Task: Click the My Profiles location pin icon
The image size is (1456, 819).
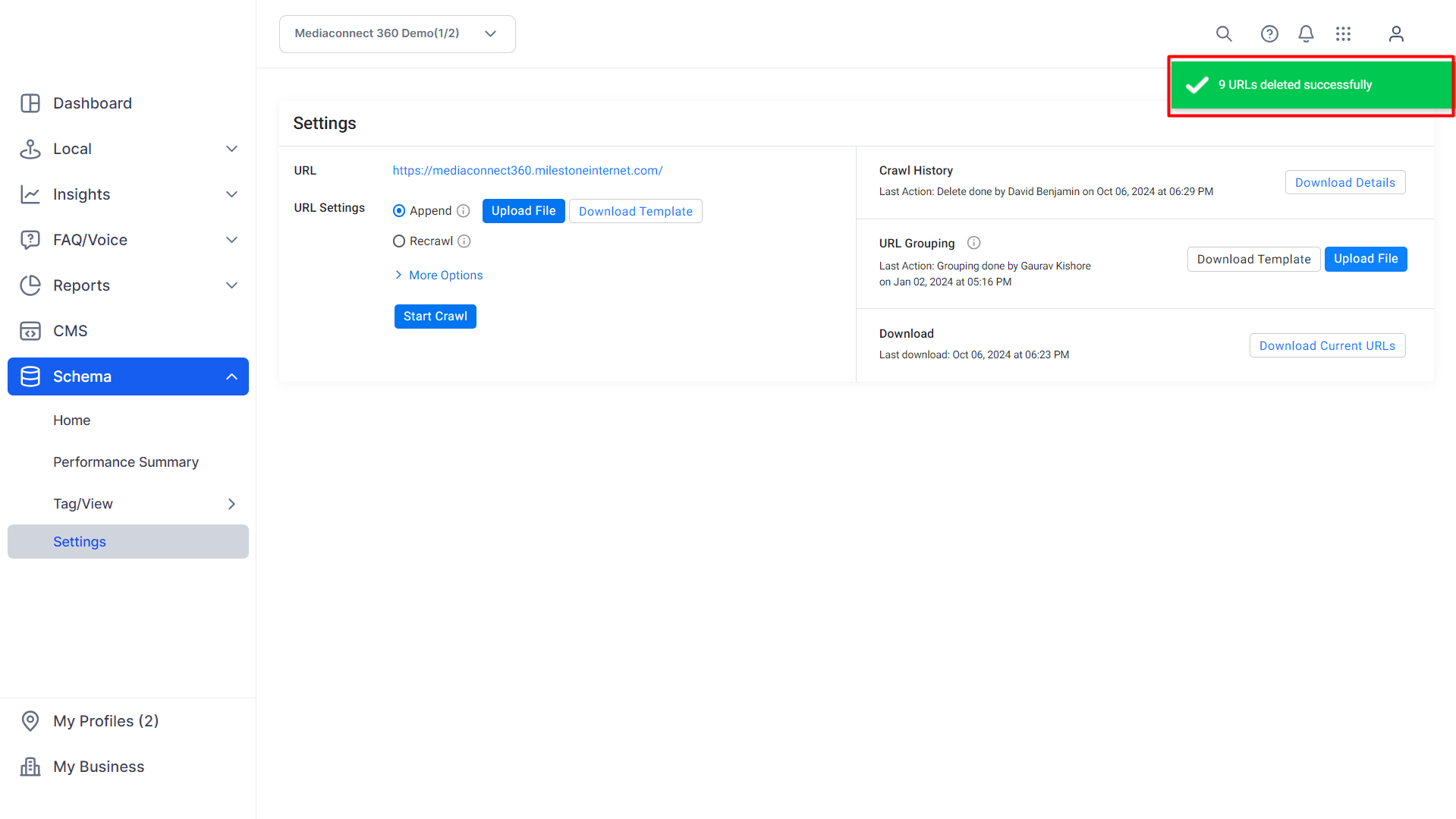Action: 30,721
